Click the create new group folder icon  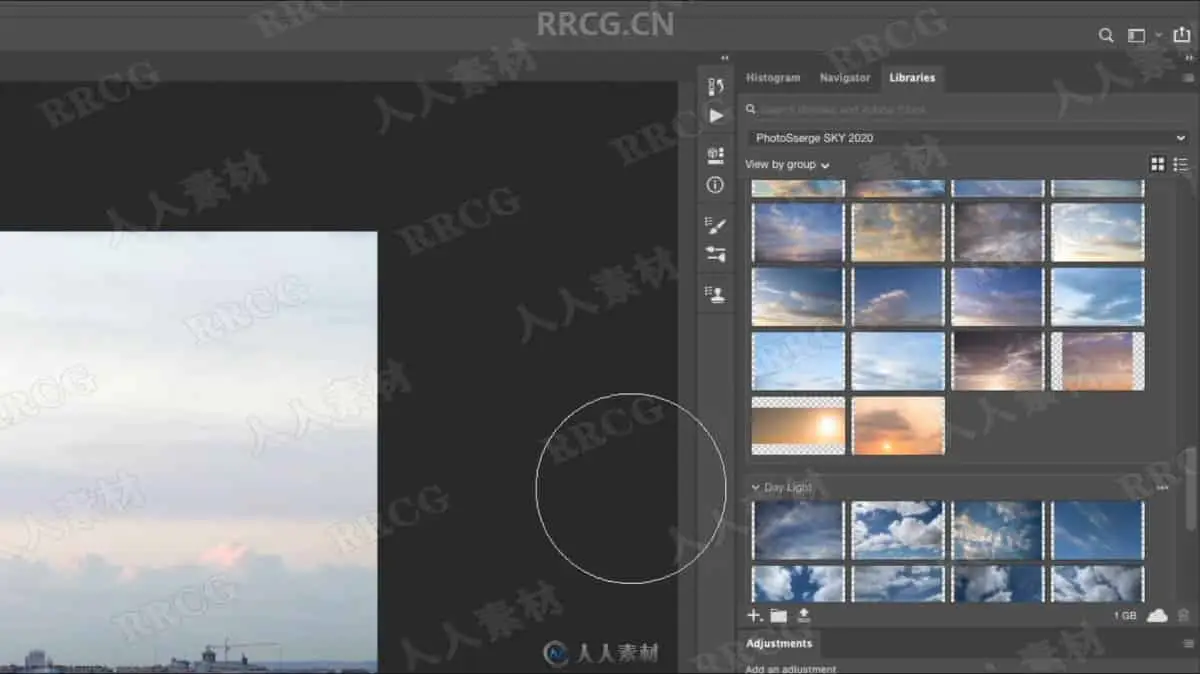pyautogui.click(x=779, y=616)
